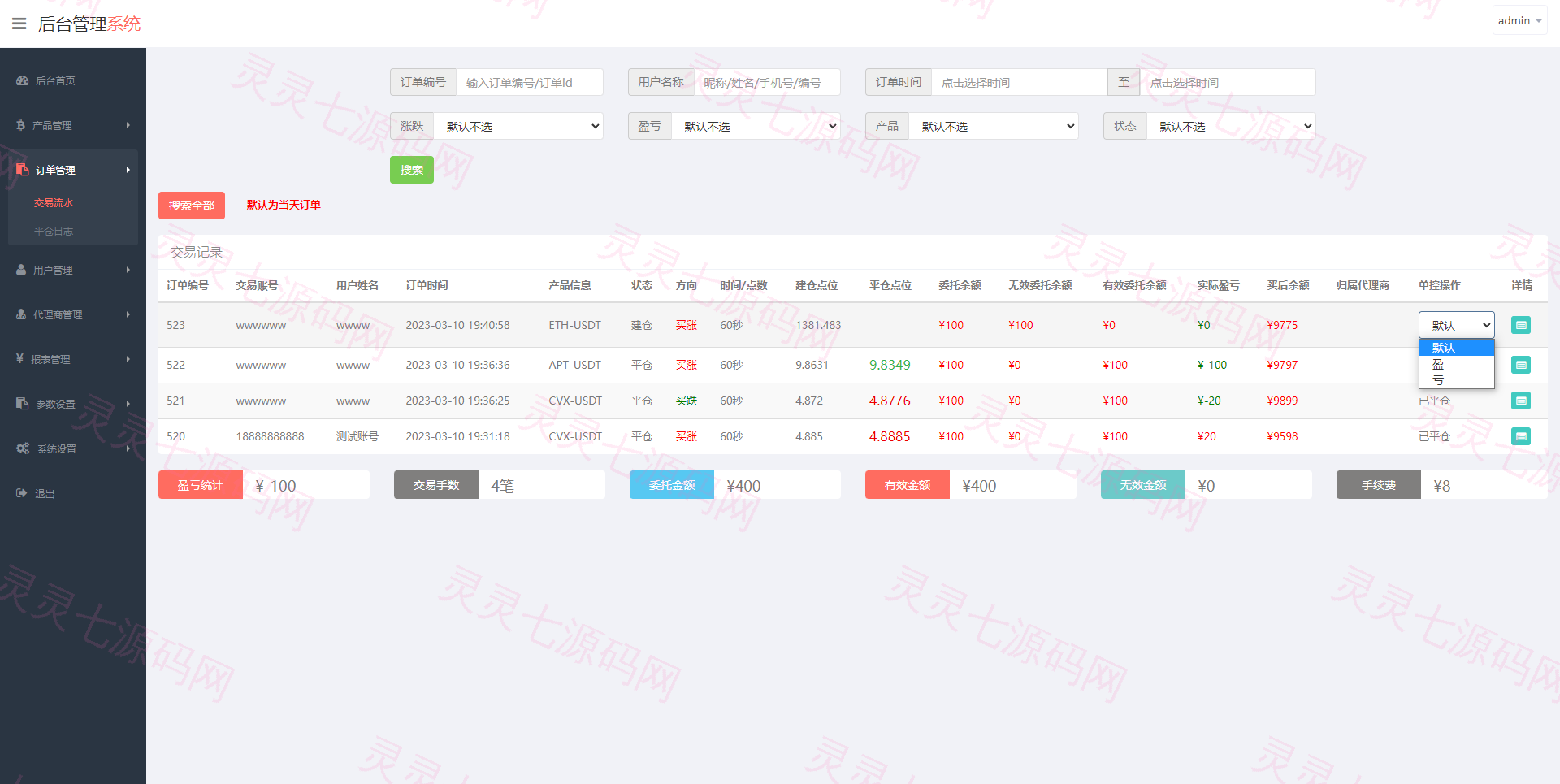Screen dimensions: 1560x784
Task: Pick the order start time field
Action: (1019, 82)
